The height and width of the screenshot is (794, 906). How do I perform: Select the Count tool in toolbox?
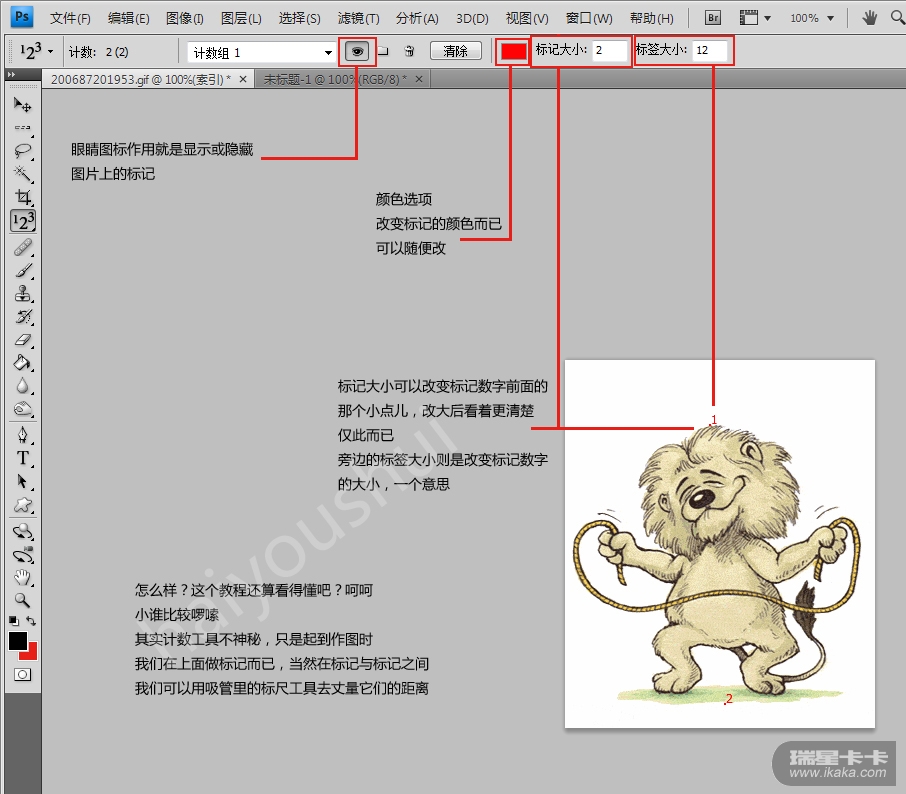pos(23,221)
